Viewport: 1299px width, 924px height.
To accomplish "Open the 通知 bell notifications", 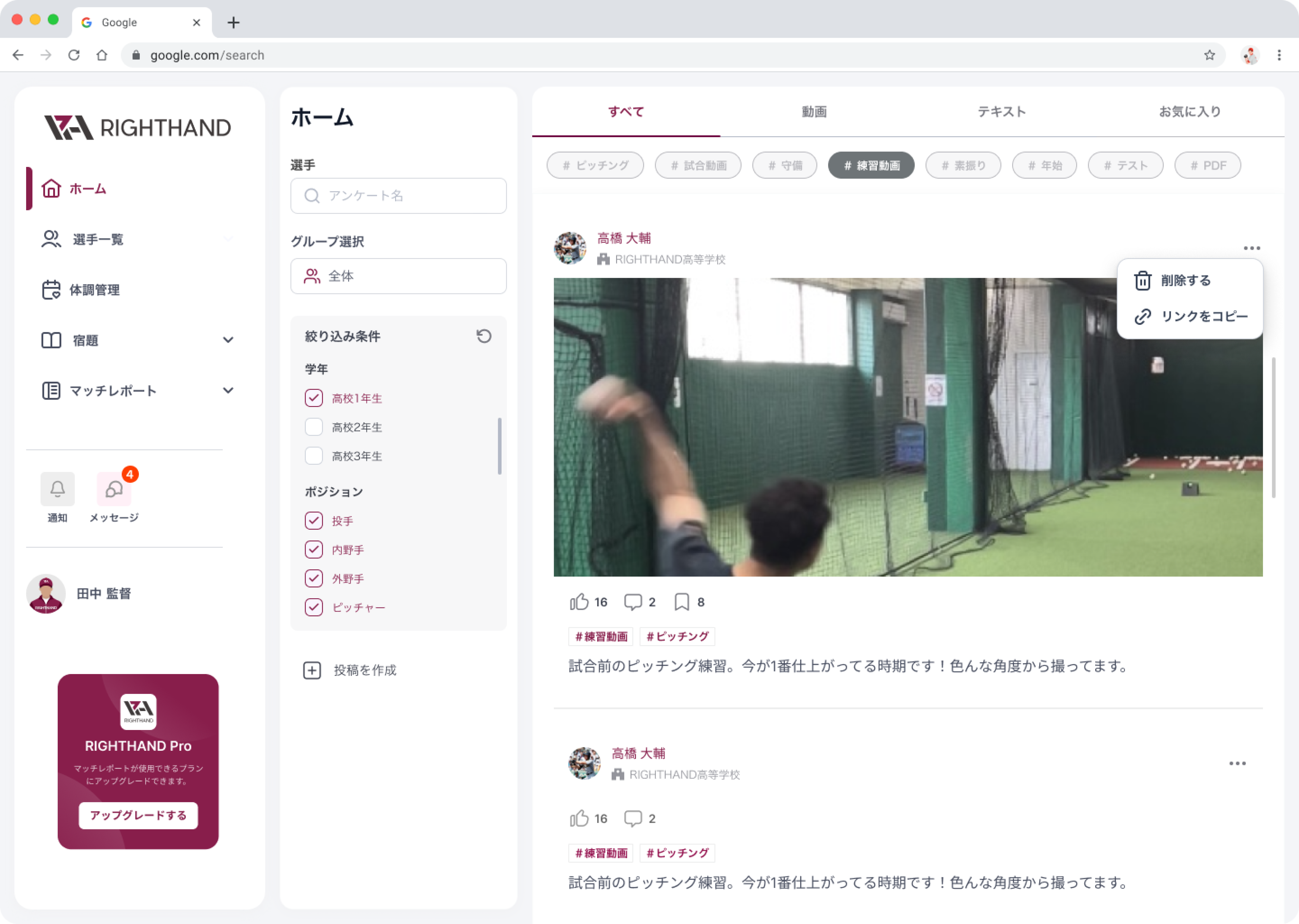I will coord(58,489).
